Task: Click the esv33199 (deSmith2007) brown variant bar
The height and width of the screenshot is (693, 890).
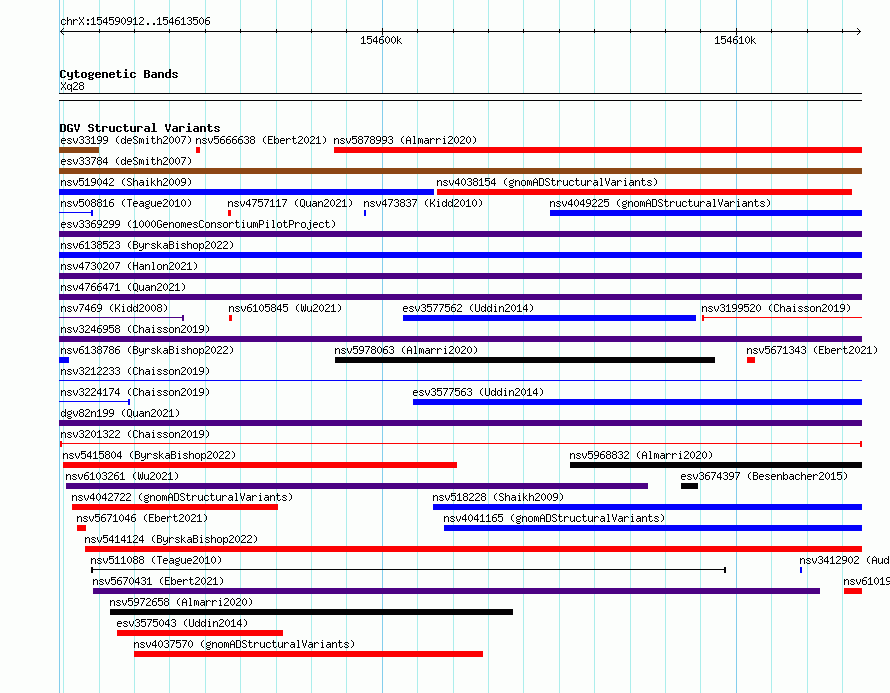Action: click(79, 150)
